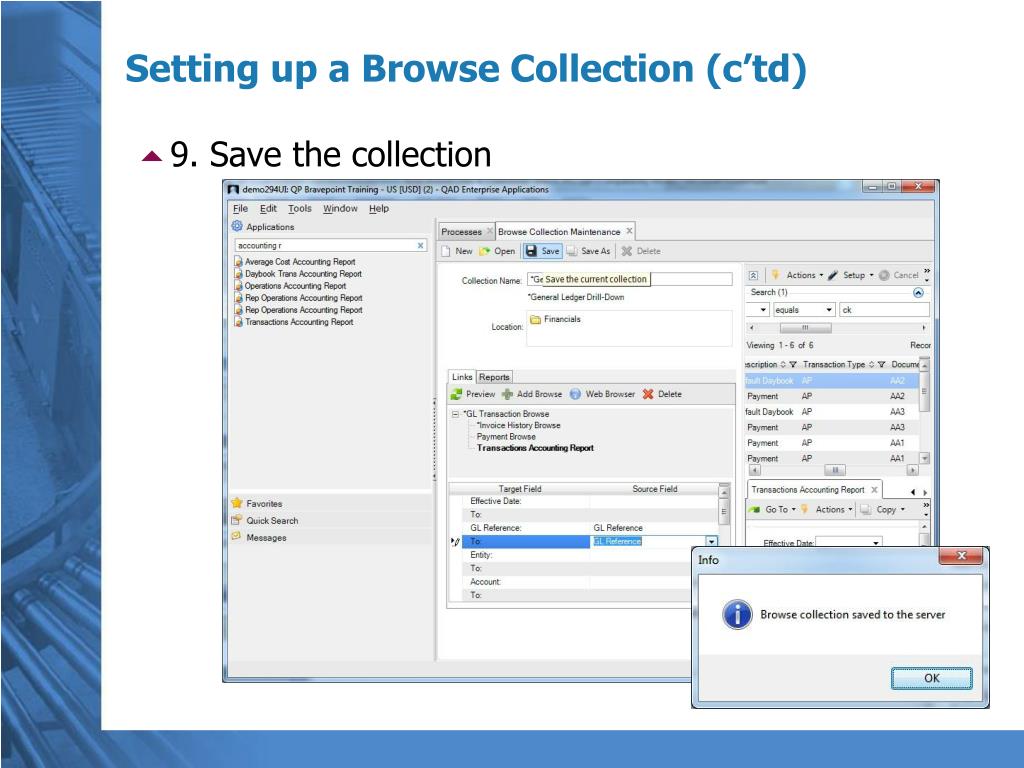Open the GL Reference source field dropdown
Viewport: 1024px width, 768px height.
coord(711,541)
